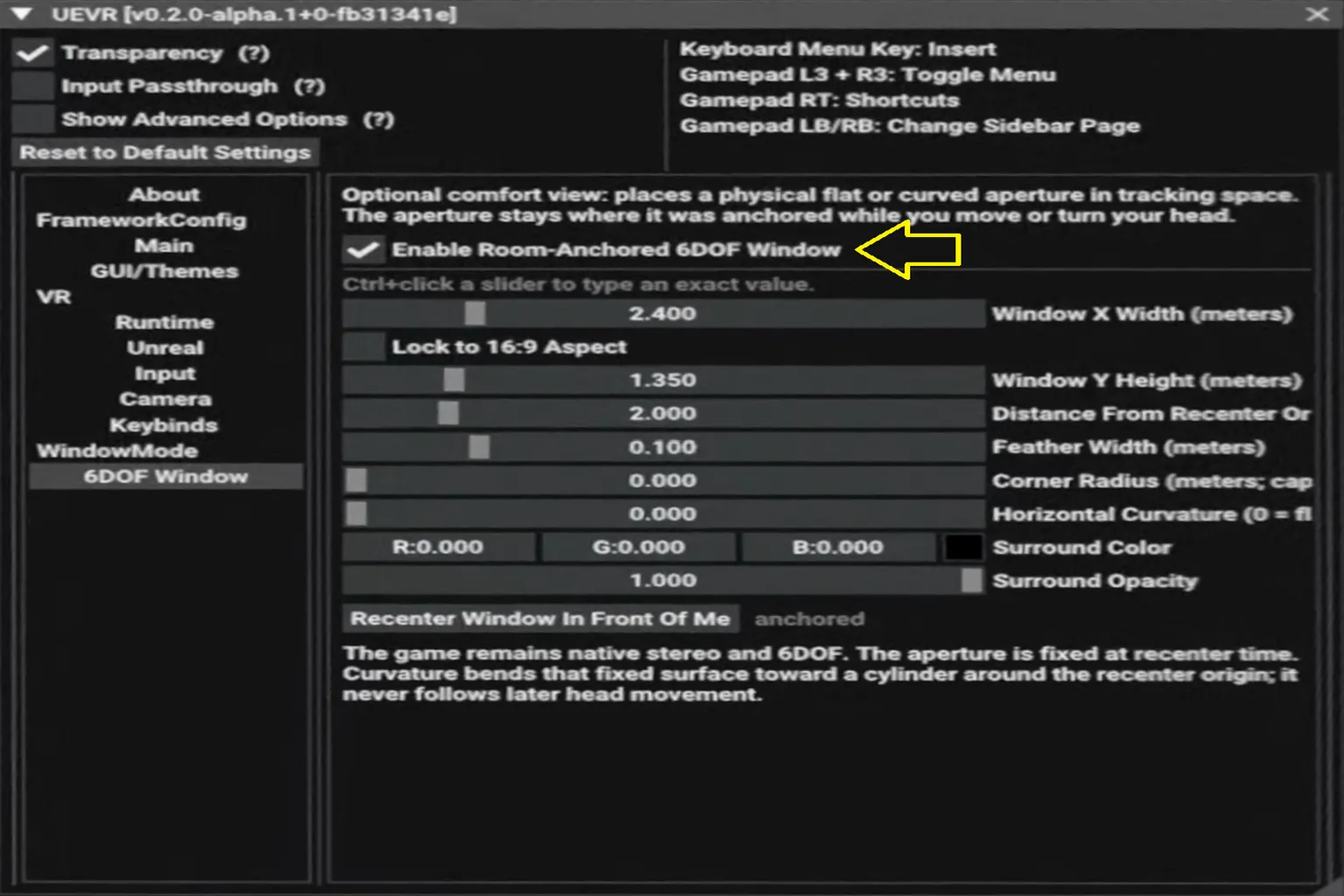Toggle the Transparency checkbox
1344x896 pixels.
coord(33,53)
